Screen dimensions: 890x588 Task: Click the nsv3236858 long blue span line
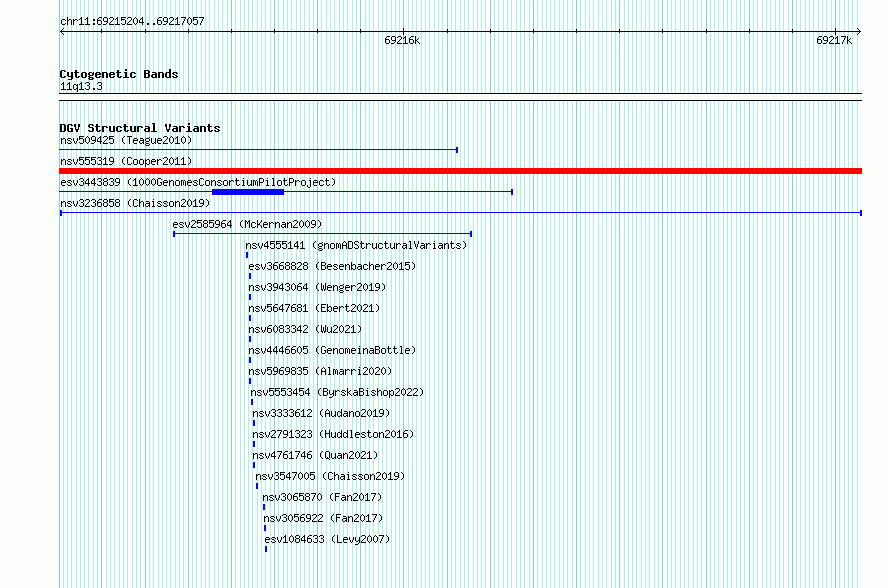point(460,213)
